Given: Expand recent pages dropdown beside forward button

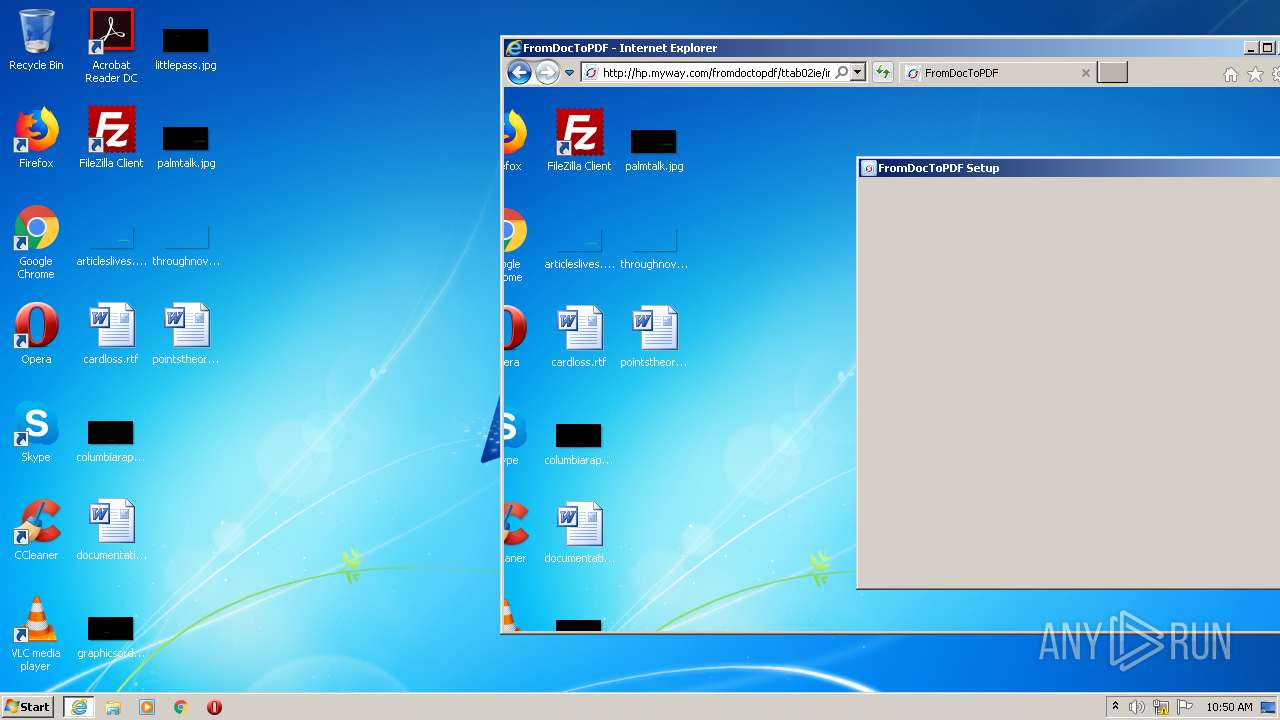Looking at the screenshot, I should pos(569,73).
